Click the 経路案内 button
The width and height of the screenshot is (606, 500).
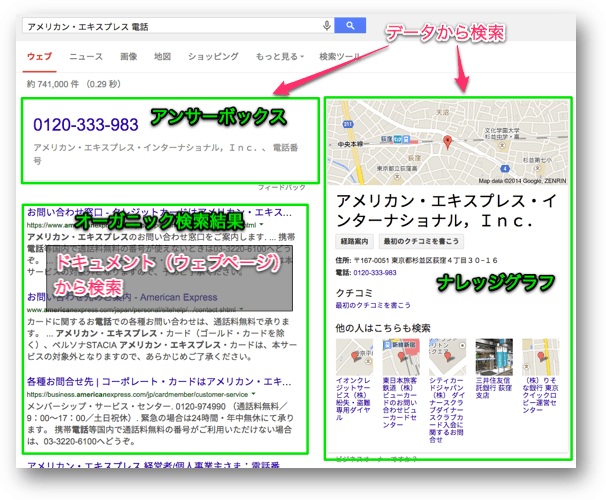(x=354, y=241)
